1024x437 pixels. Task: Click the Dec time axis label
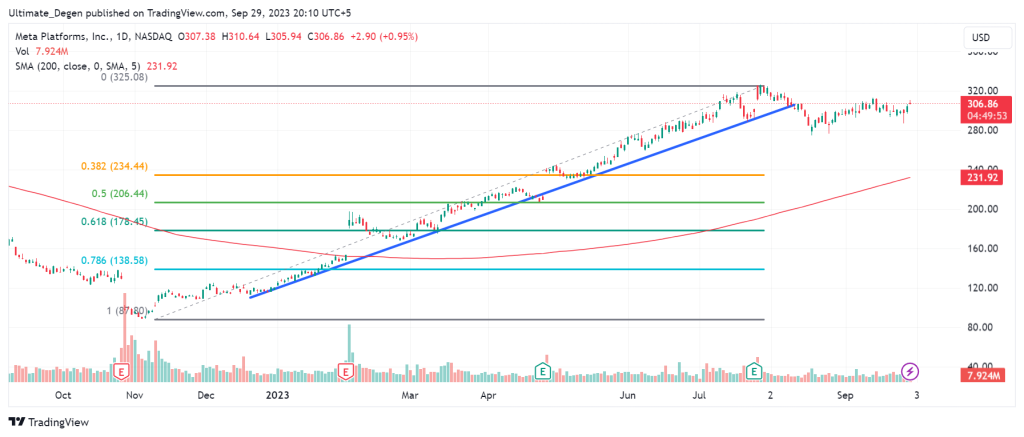[206, 395]
